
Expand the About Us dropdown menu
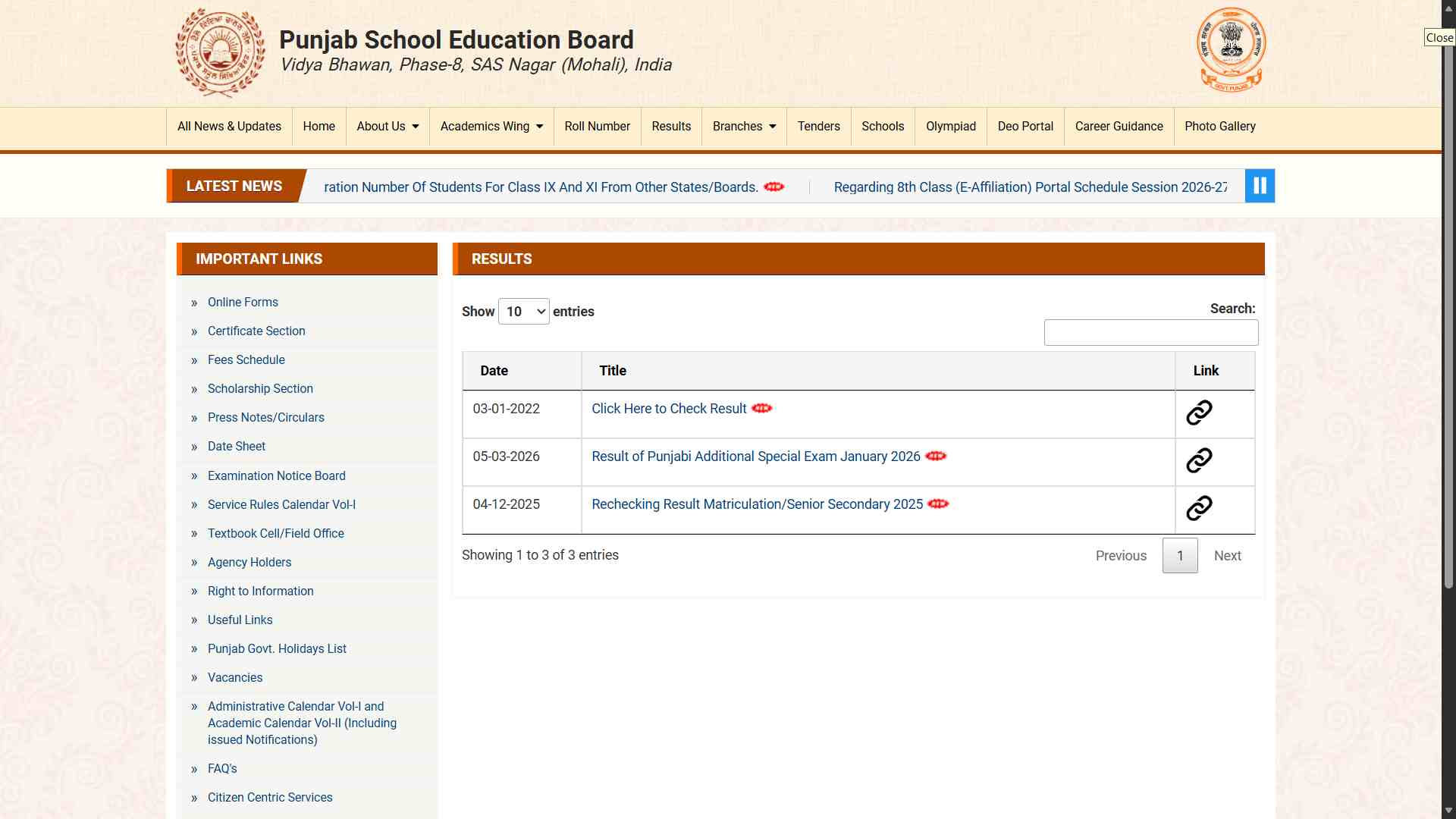tap(388, 127)
